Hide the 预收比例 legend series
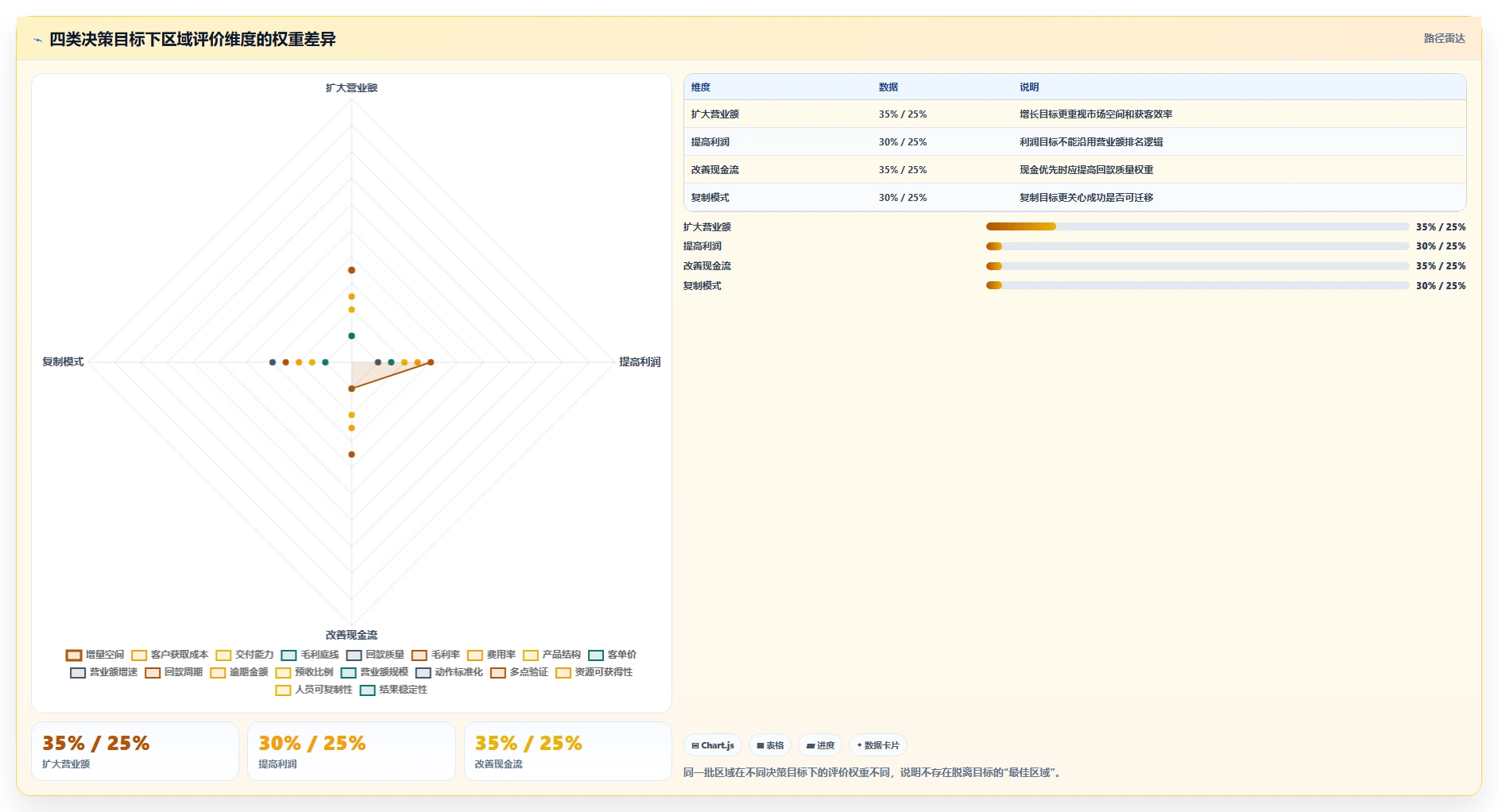The height and width of the screenshot is (812, 1498). tap(304, 672)
